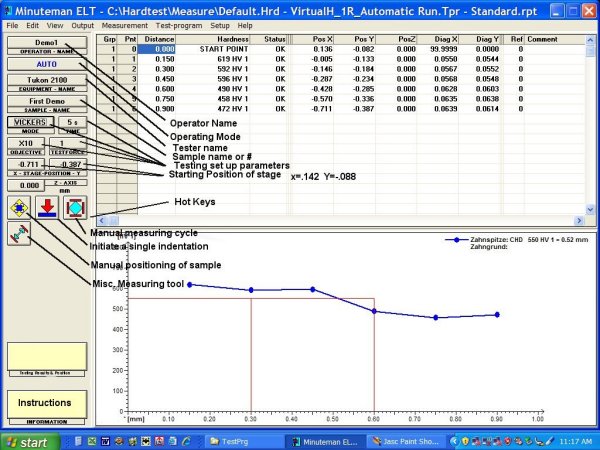Select the Diag Y value 0.0638 cell
This screenshot has height=450, width=600.
coord(479,99)
